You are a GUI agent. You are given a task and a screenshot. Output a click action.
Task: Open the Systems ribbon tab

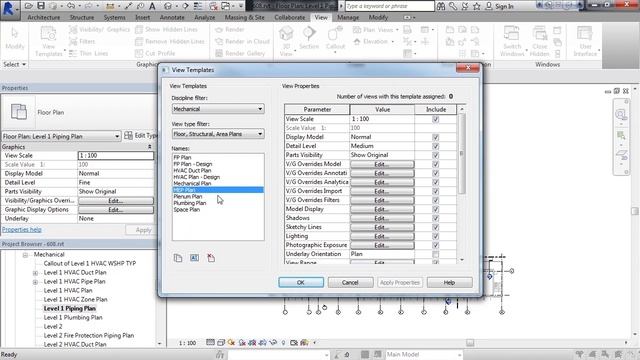114,18
